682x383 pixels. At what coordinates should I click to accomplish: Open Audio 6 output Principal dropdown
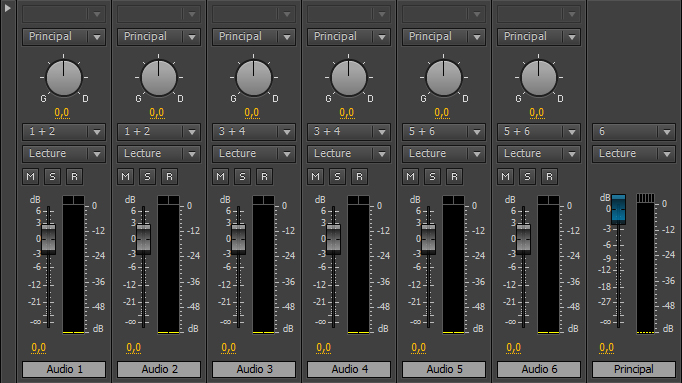(539, 37)
